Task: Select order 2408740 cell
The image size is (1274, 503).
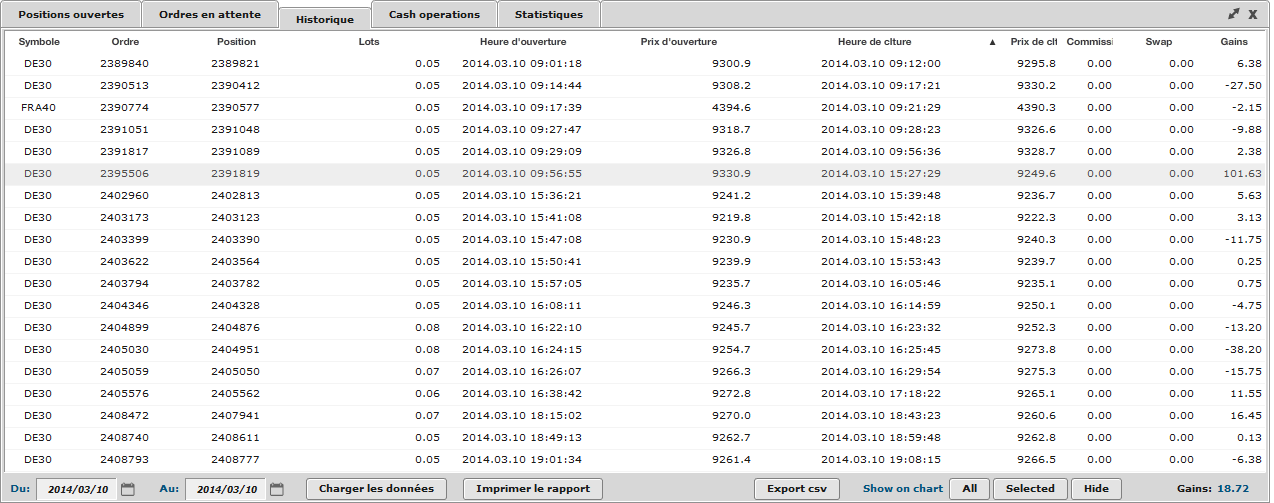Action: [125, 438]
